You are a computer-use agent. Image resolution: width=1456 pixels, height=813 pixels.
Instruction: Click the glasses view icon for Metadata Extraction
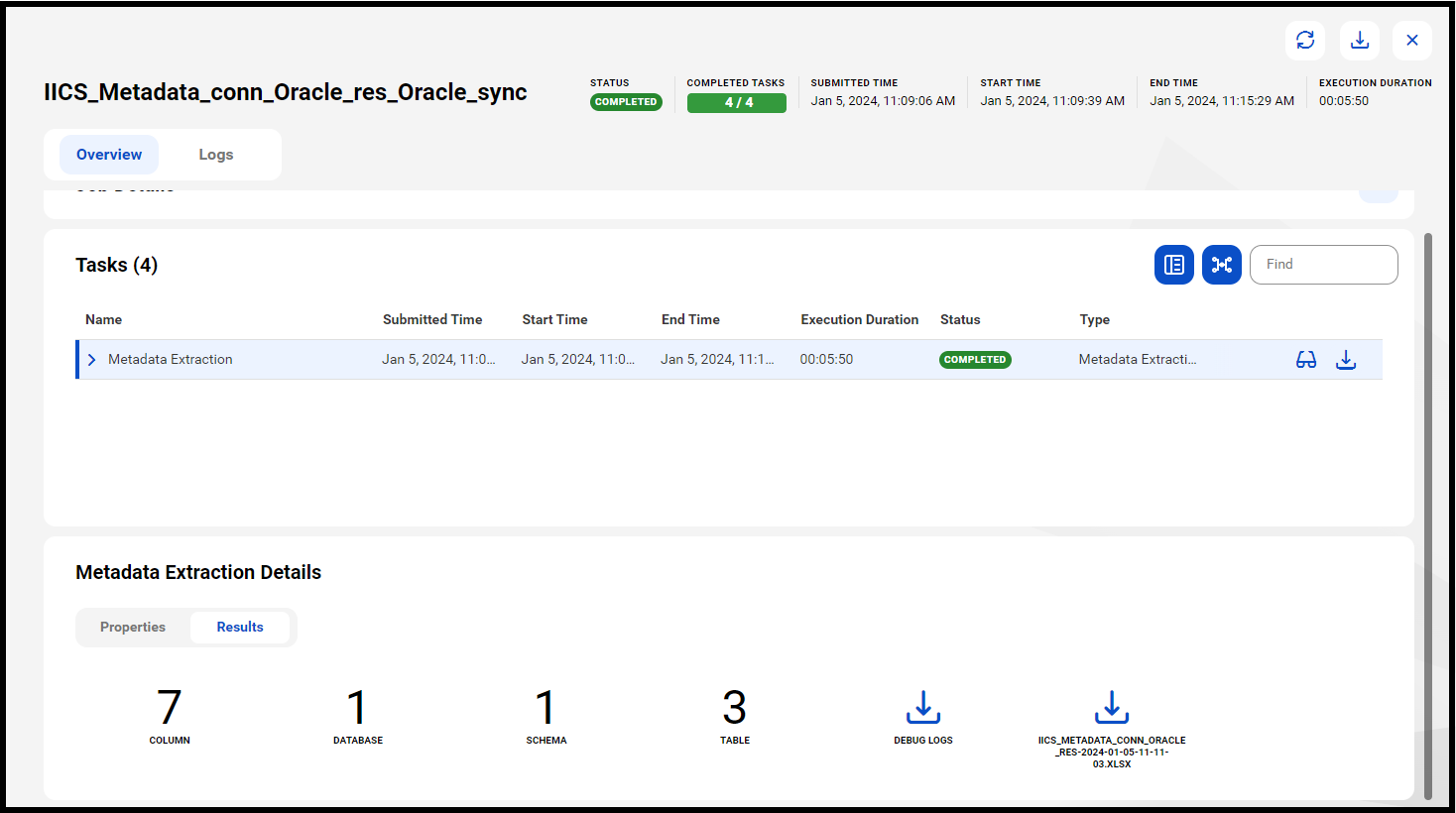pyautogui.click(x=1306, y=360)
